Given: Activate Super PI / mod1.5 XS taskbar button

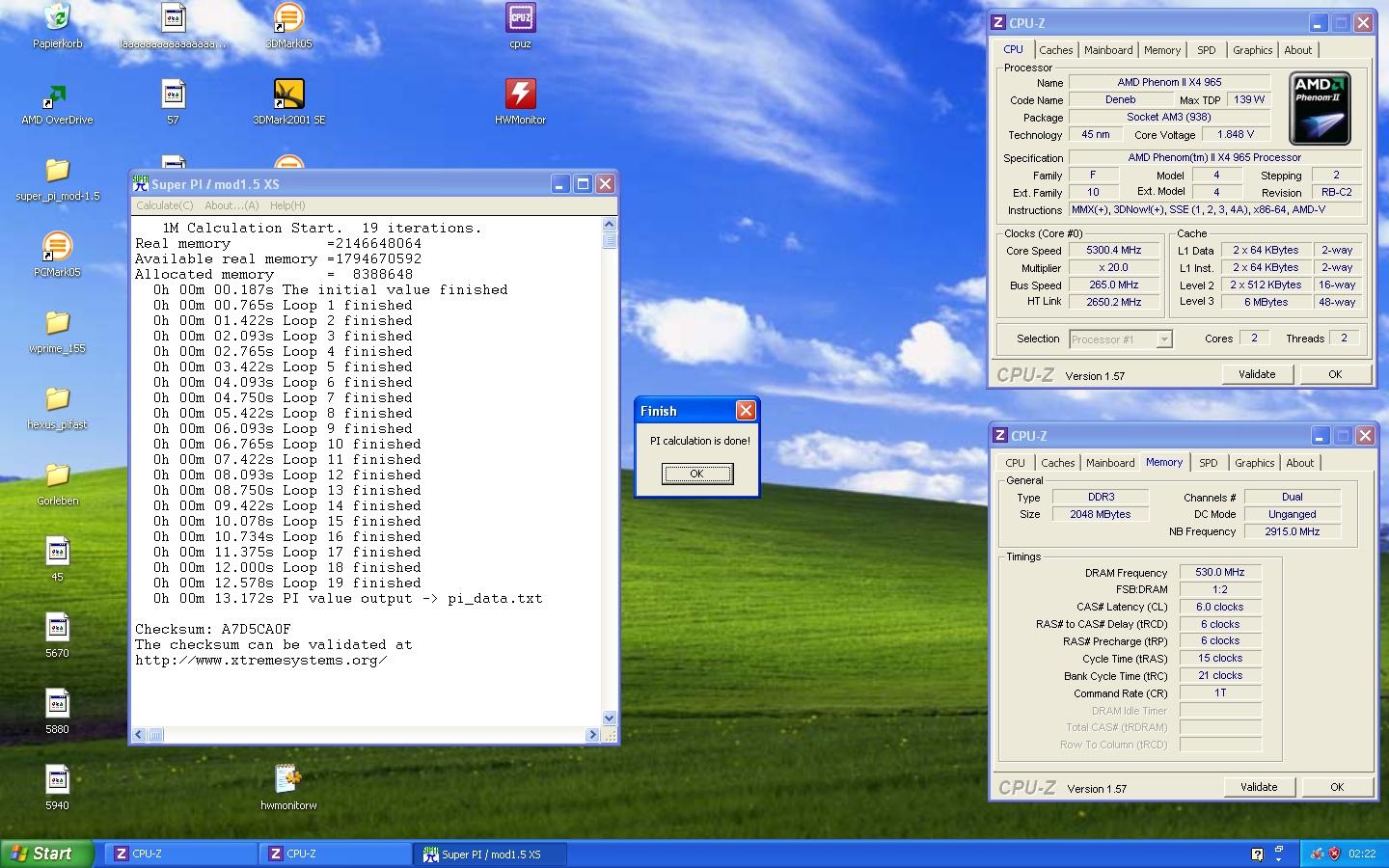Looking at the screenshot, I should tap(490, 854).
